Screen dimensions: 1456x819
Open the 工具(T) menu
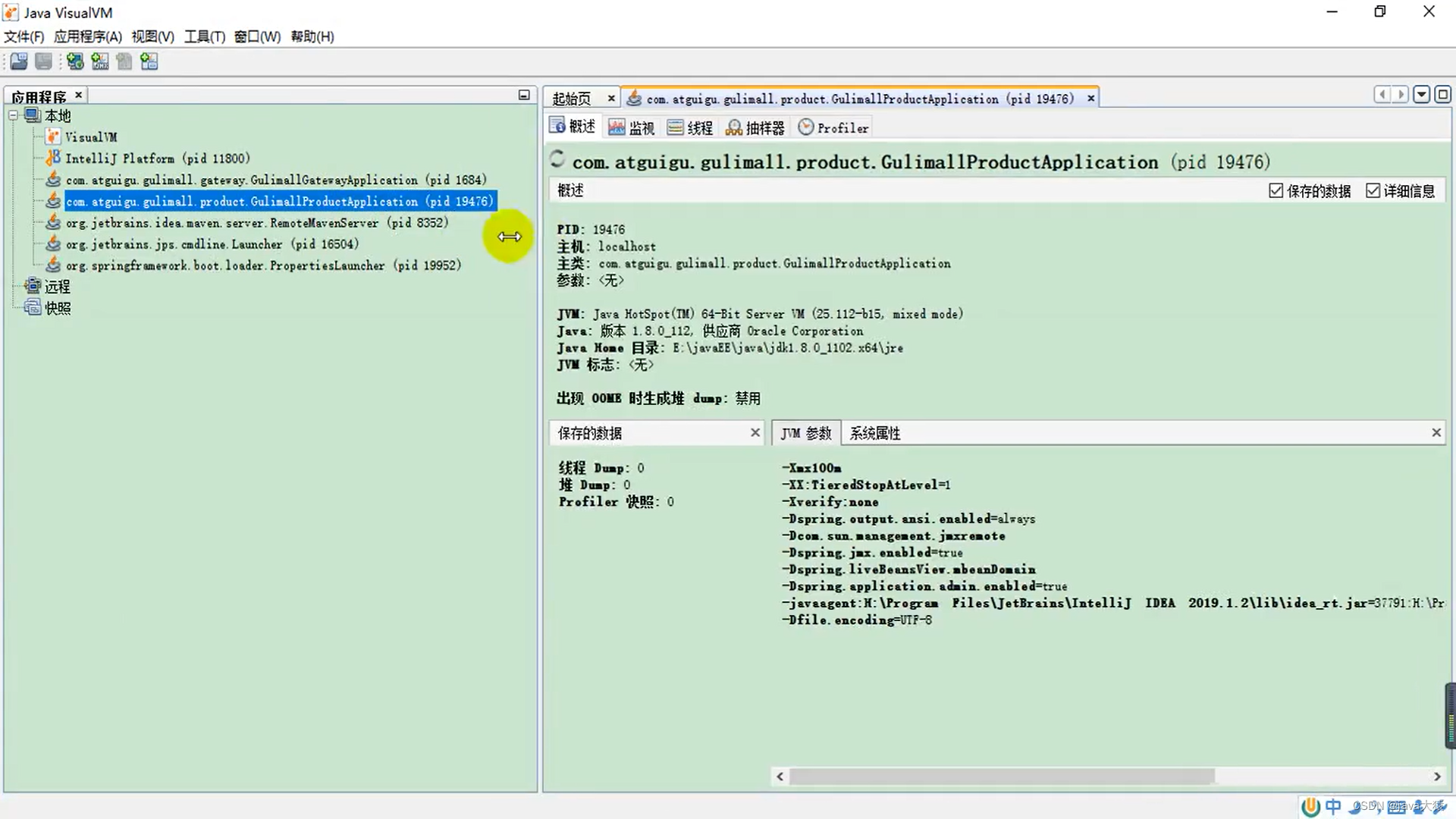point(204,36)
